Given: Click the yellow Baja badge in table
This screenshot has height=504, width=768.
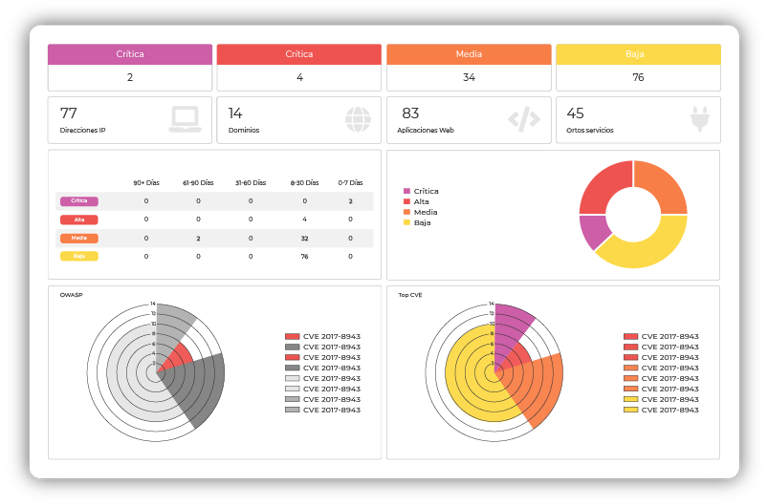Looking at the screenshot, I should (79, 256).
